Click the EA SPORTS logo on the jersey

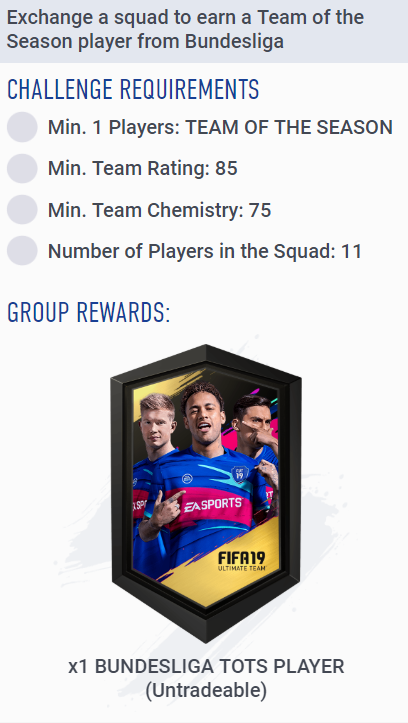[213, 505]
